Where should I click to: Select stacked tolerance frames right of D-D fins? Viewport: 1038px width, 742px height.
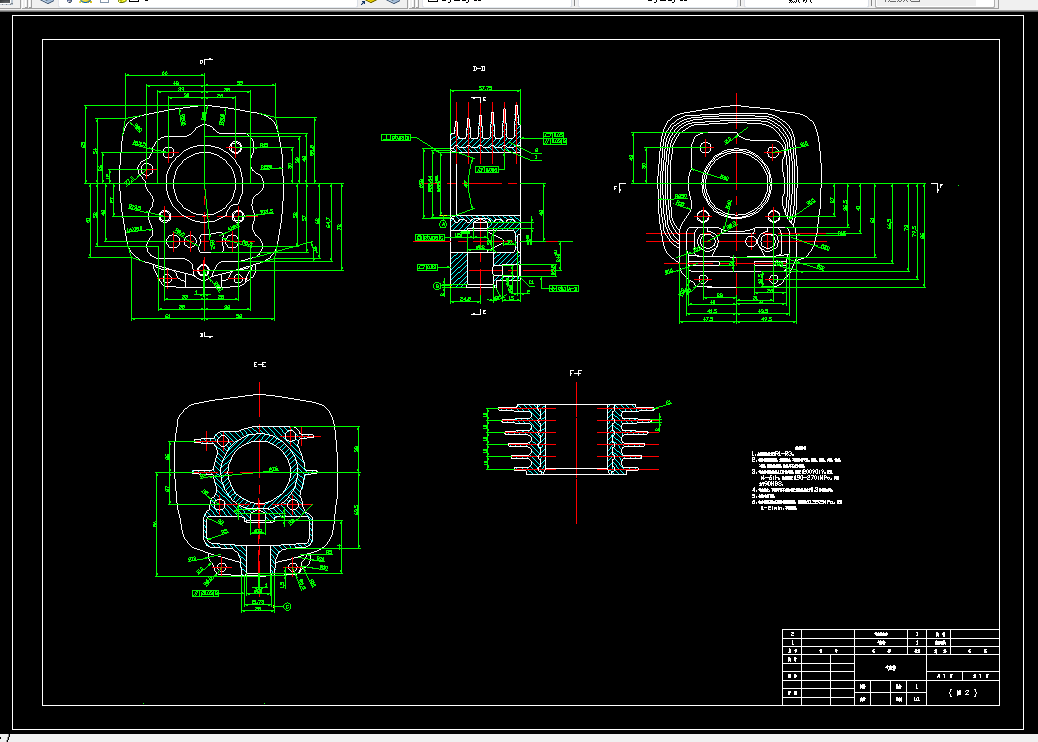(x=555, y=138)
